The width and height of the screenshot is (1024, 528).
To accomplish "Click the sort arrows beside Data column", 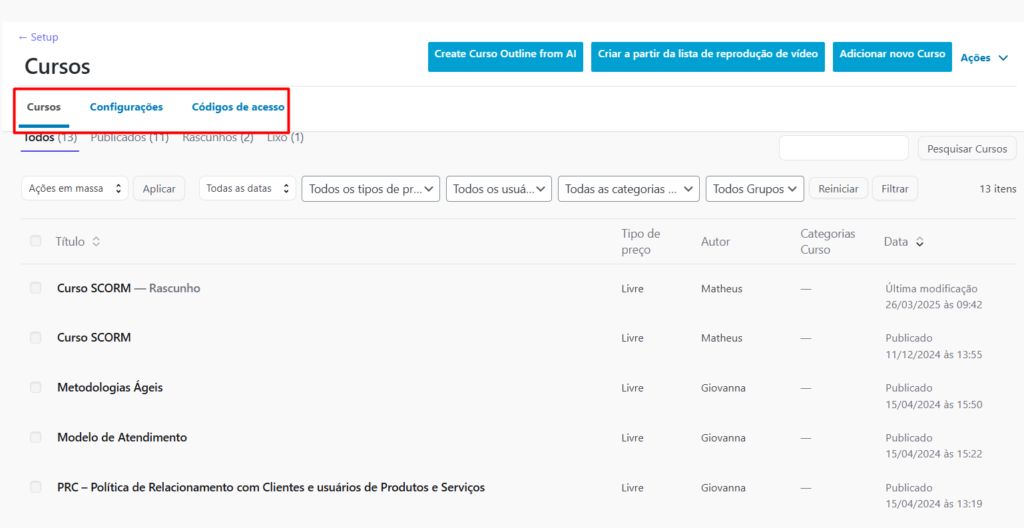I will [919, 242].
